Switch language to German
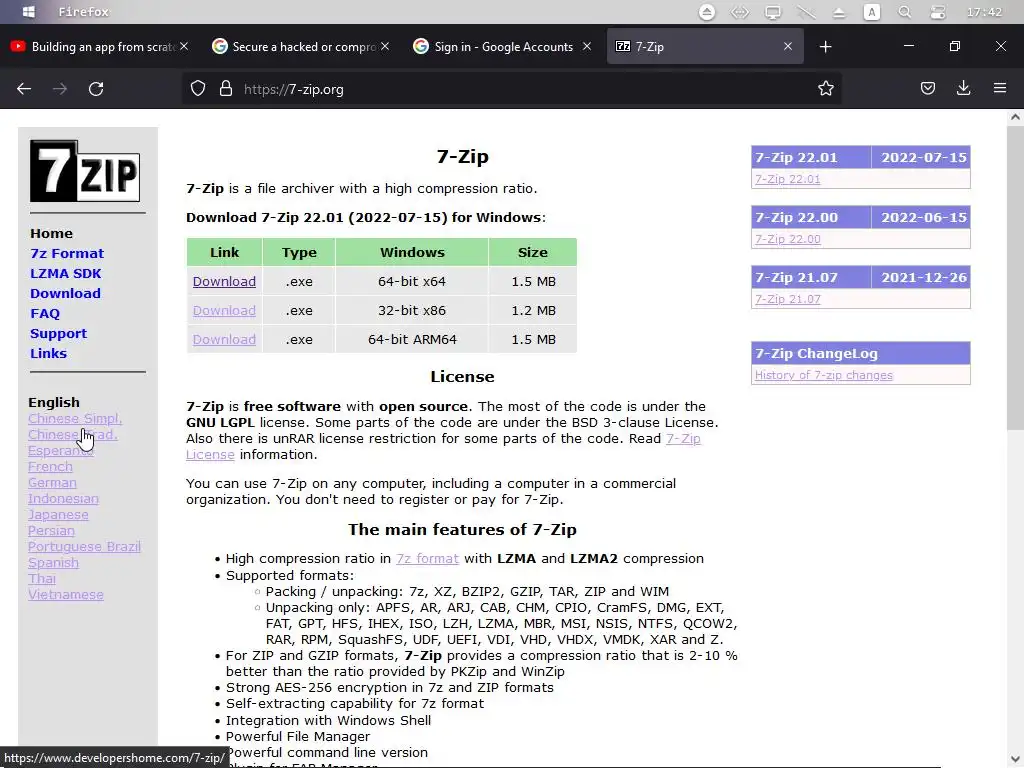Image resolution: width=1024 pixels, height=768 pixels. (52, 483)
